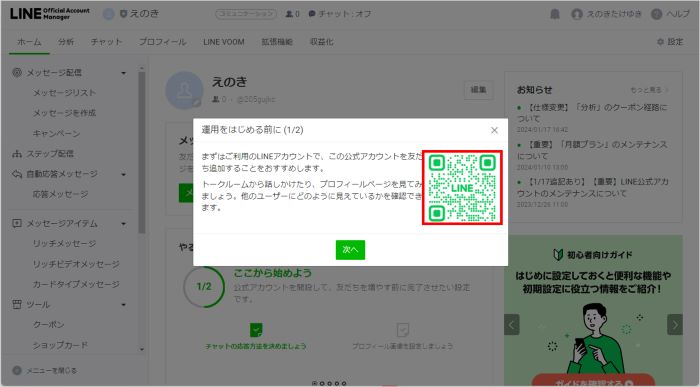Image resolution: width=700 pixels, height=387 pixels.
Task: Go to the next guide banner slide
Action: pyautogui.click(x=675, y=325)
